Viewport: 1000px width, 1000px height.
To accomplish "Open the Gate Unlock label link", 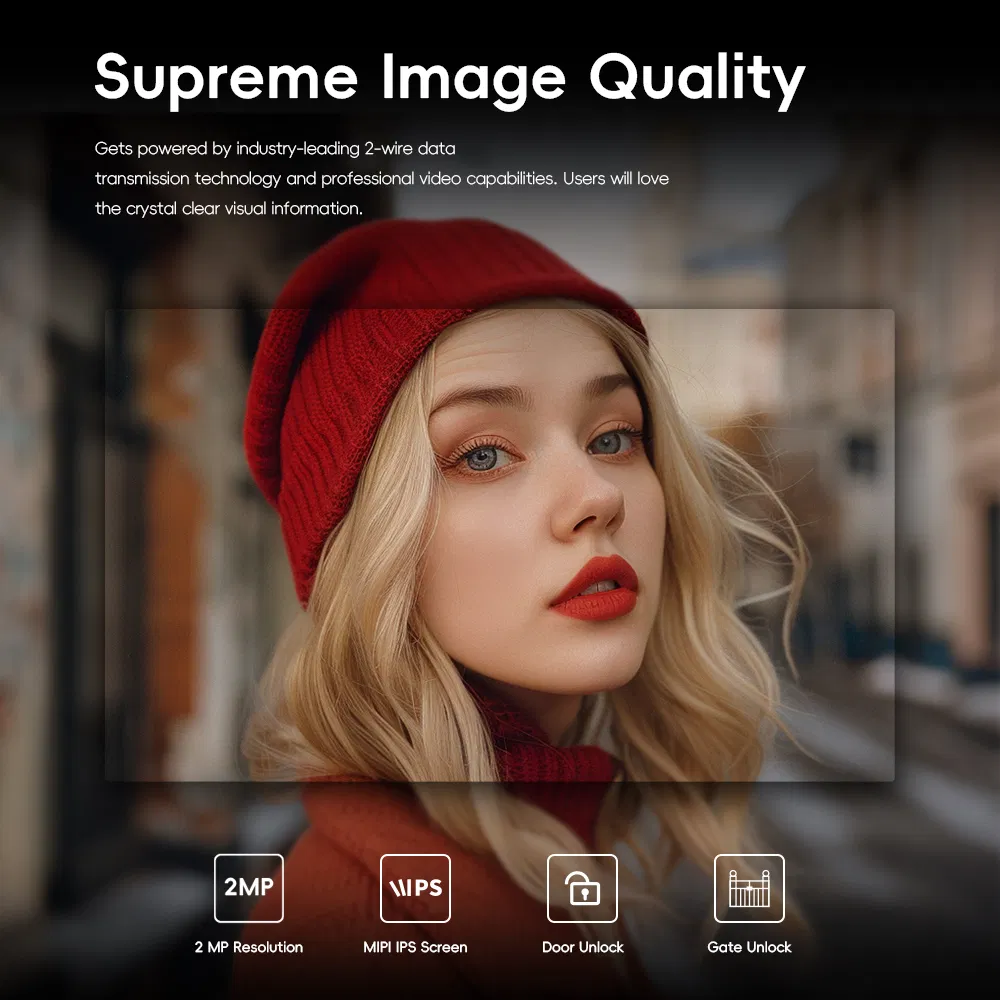I will coord(750,946).
